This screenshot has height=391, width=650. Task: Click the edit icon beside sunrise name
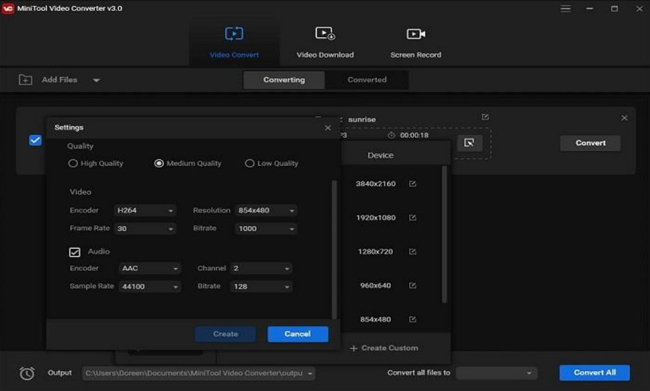pos(485,117)
